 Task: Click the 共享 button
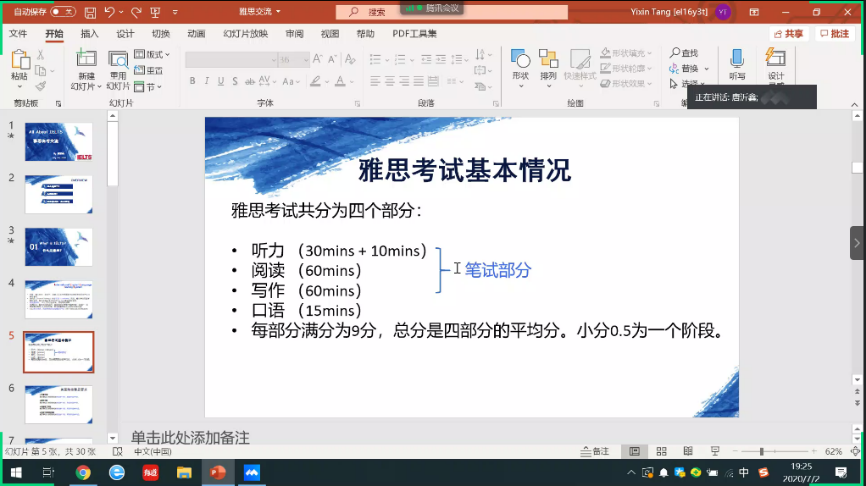pyautogui.click(x=788, y=34)
